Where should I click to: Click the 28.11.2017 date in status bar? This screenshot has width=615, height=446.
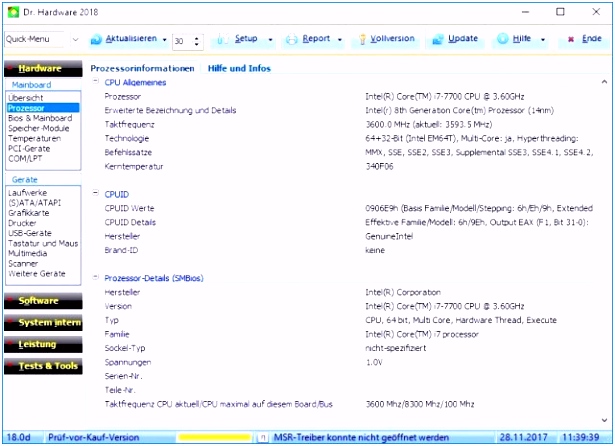point(523,437)
